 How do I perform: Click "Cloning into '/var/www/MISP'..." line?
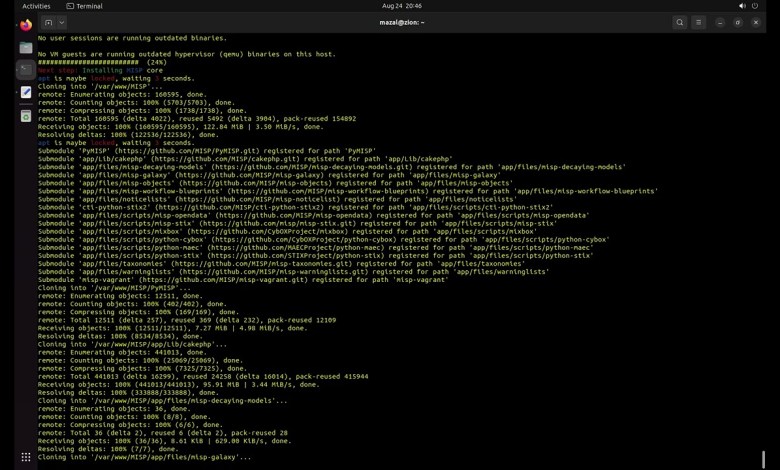coord(100,87)
